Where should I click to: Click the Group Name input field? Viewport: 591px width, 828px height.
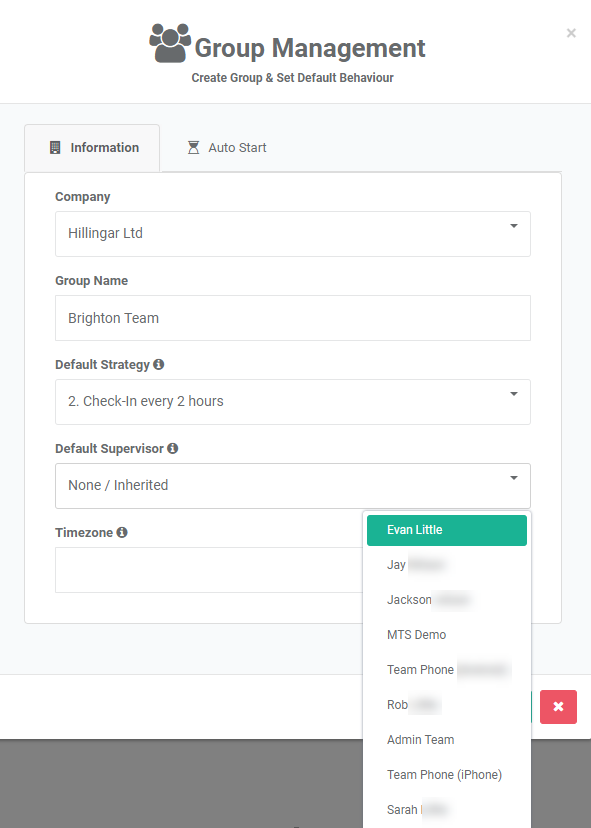point(293,318)
